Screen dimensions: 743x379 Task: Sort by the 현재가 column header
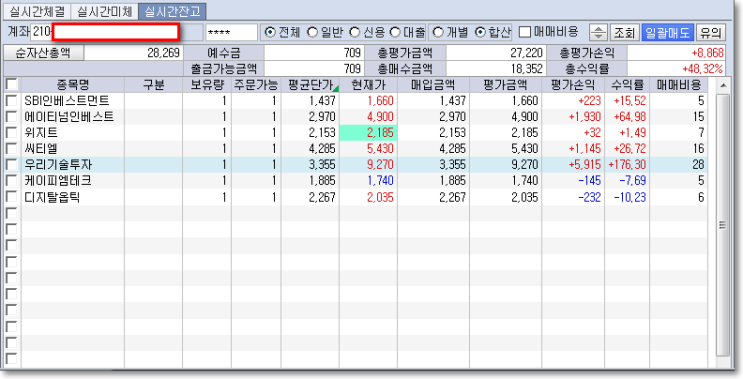point(368,85)
